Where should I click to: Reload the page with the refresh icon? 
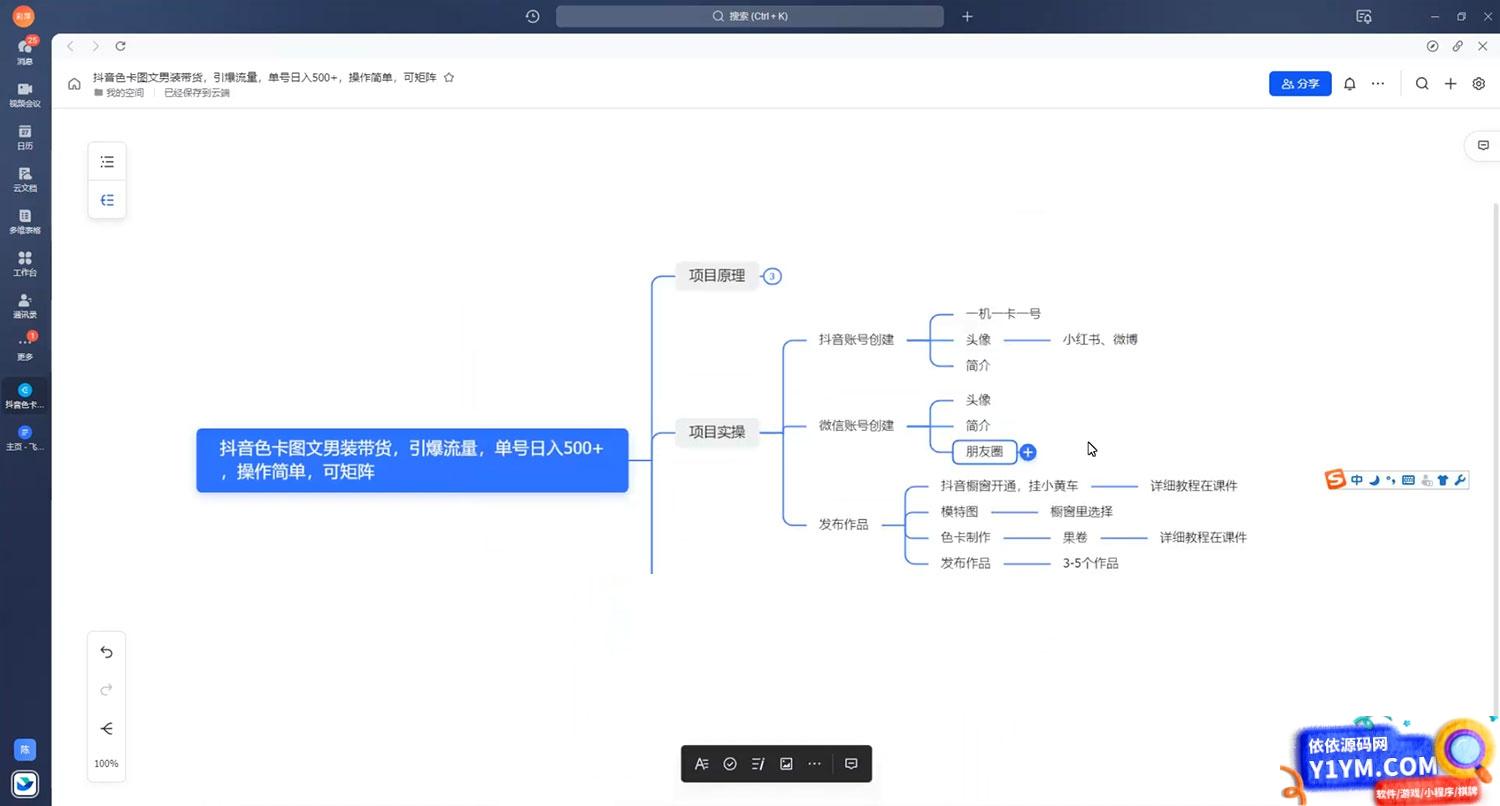120,46
